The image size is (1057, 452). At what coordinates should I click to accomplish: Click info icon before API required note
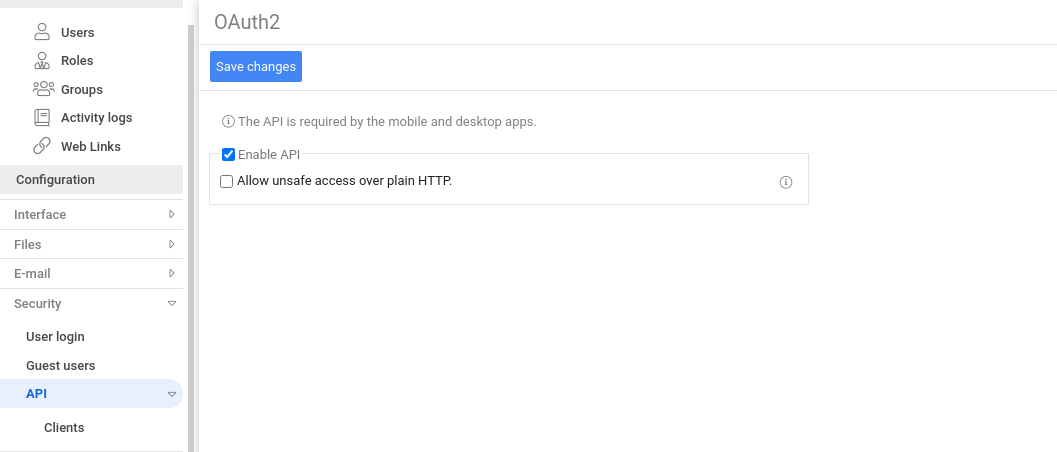(x=228, y=122)
